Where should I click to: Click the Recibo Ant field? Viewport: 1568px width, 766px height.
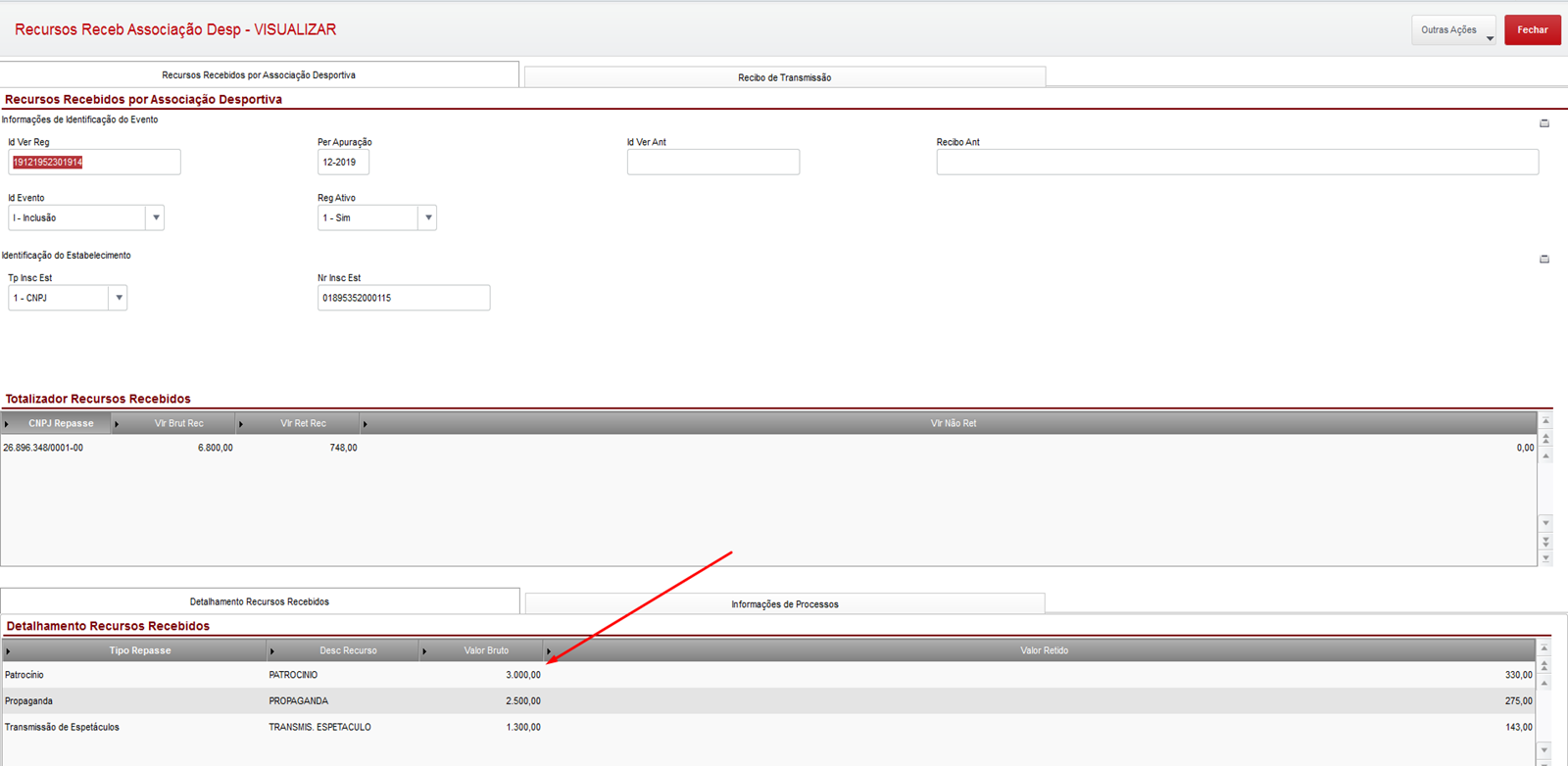1238,162
